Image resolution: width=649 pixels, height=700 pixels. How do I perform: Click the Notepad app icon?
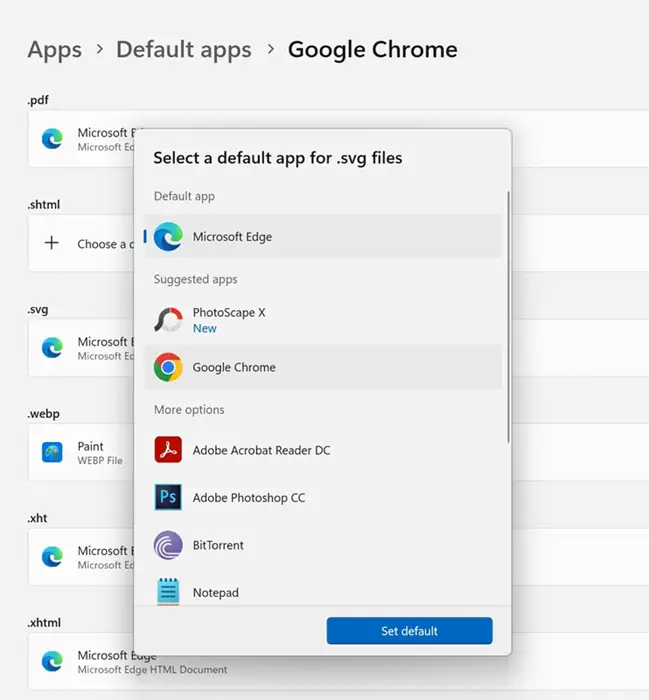[x=168, y=592]
